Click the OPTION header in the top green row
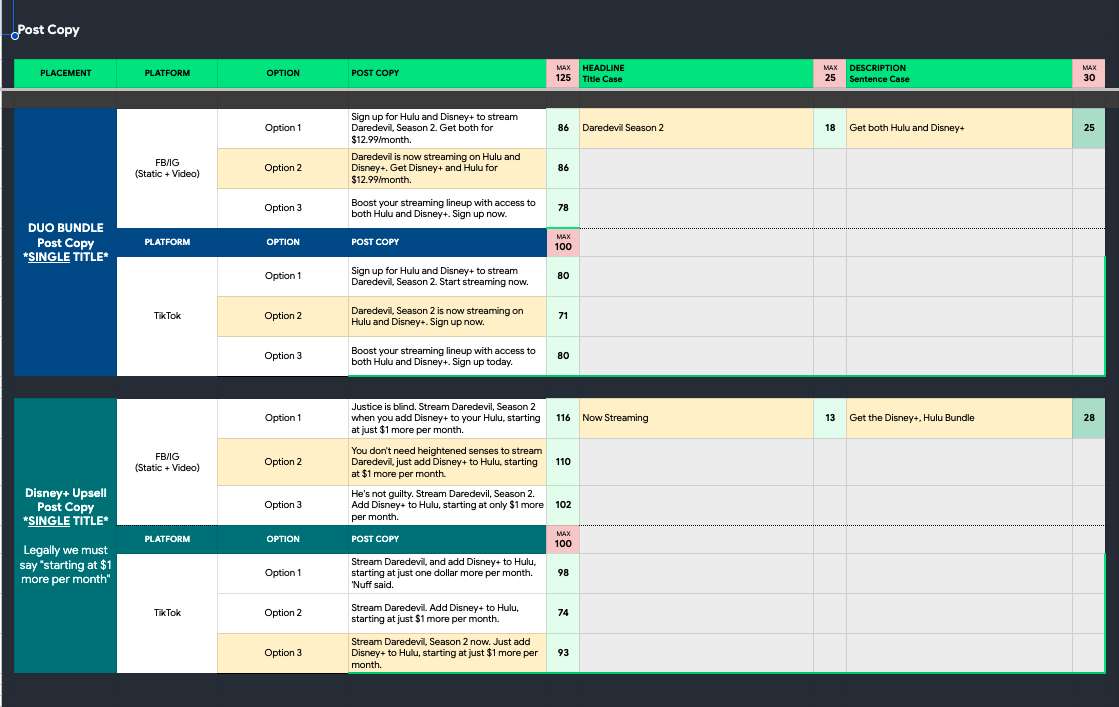1119x707 pixels. pos(283,73)
